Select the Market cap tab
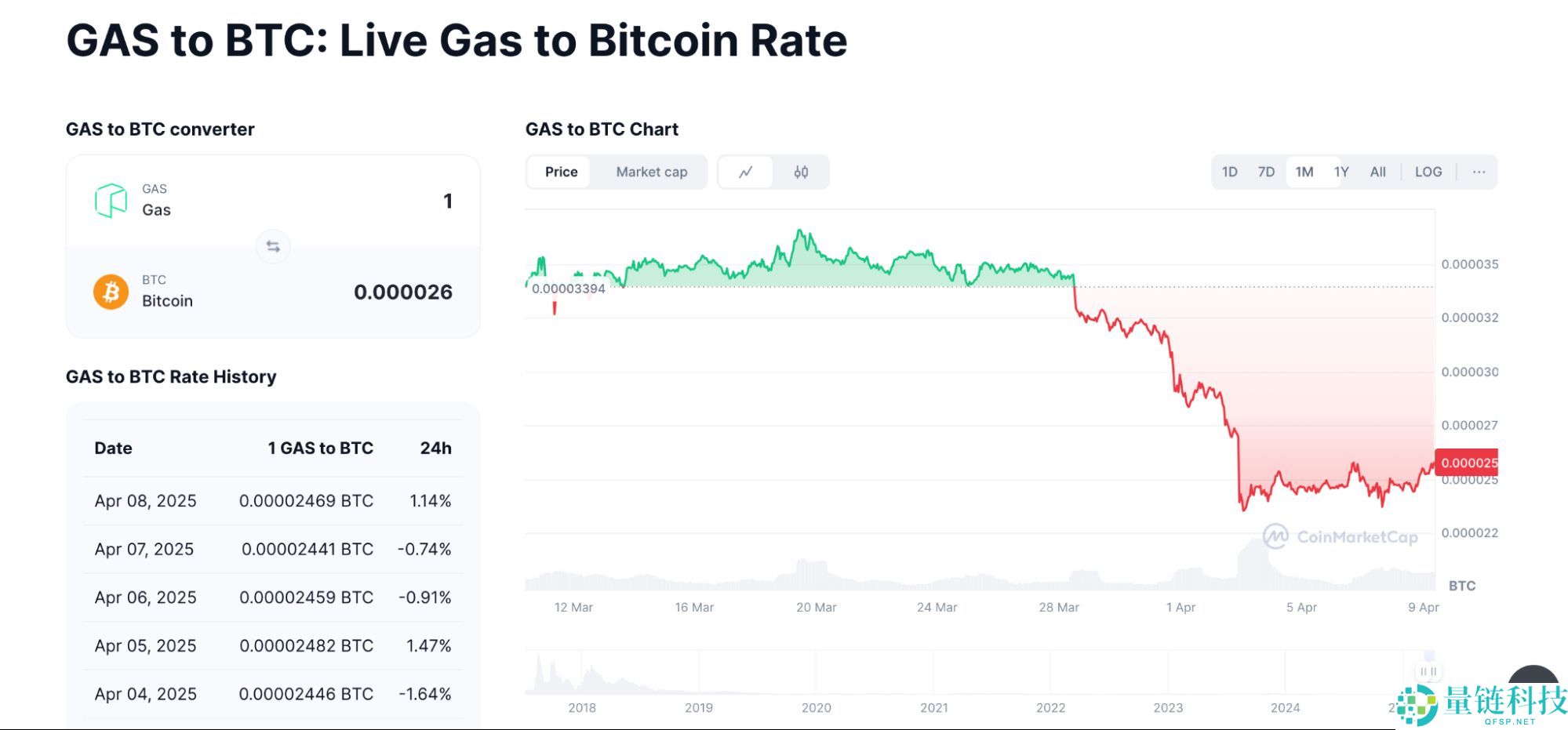 (x=651, y=172)
